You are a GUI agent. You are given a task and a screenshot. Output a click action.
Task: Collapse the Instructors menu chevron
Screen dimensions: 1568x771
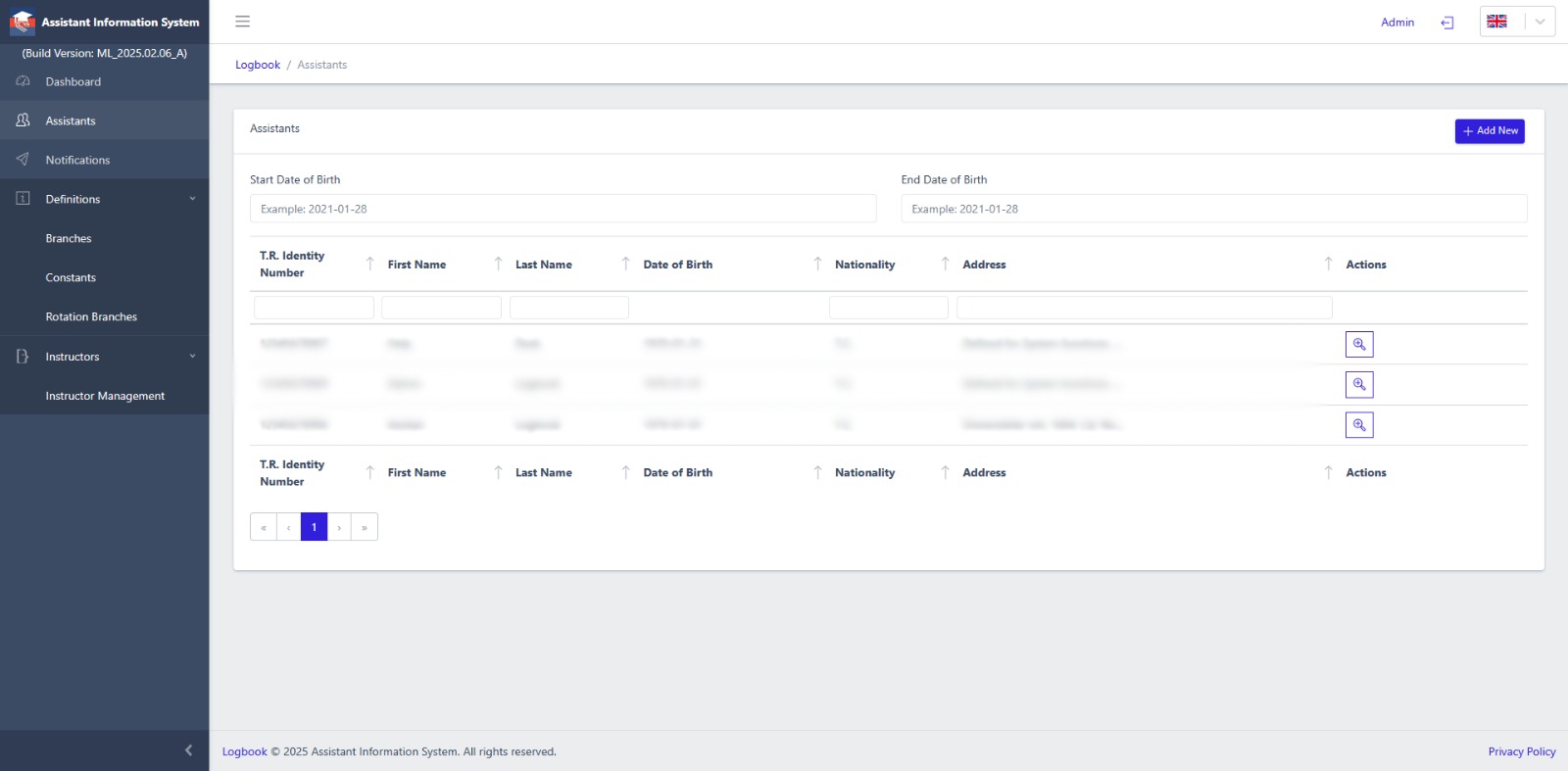[x=192, y=357]
